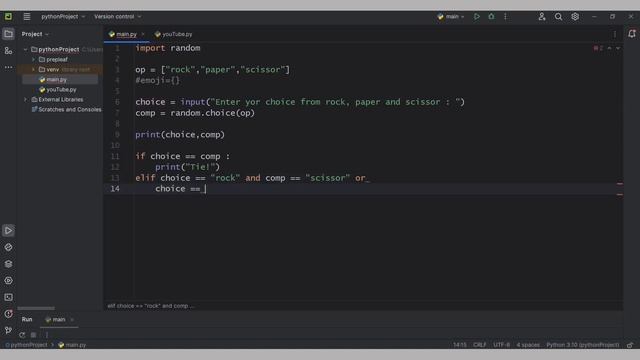The image size is (640, 360).
Task: Open the Structure tool window icon
Action: click(x=8, y=51)
